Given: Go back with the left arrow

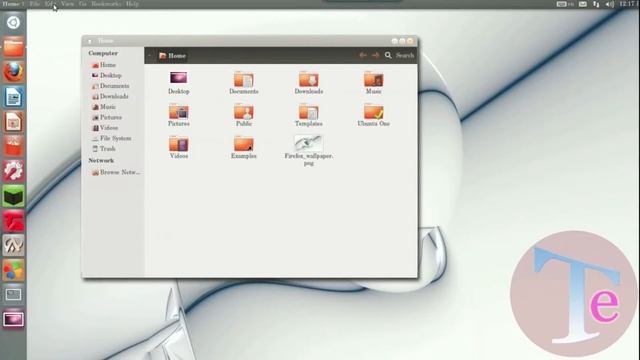Looking at the screenshot, I should [362, 55].
